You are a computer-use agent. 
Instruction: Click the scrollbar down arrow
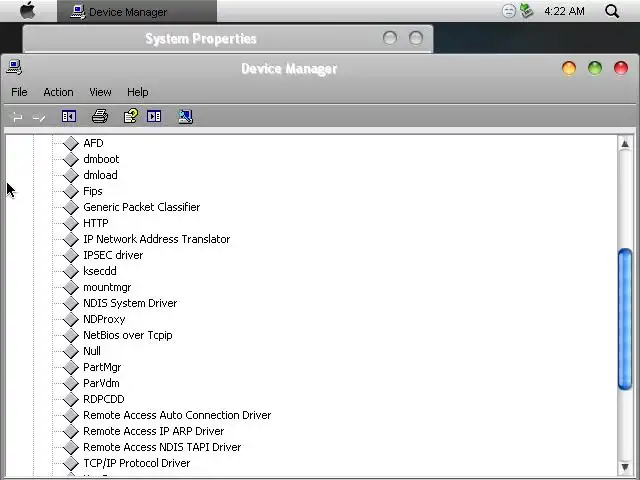pyautogui.click(x=624, y=467)
